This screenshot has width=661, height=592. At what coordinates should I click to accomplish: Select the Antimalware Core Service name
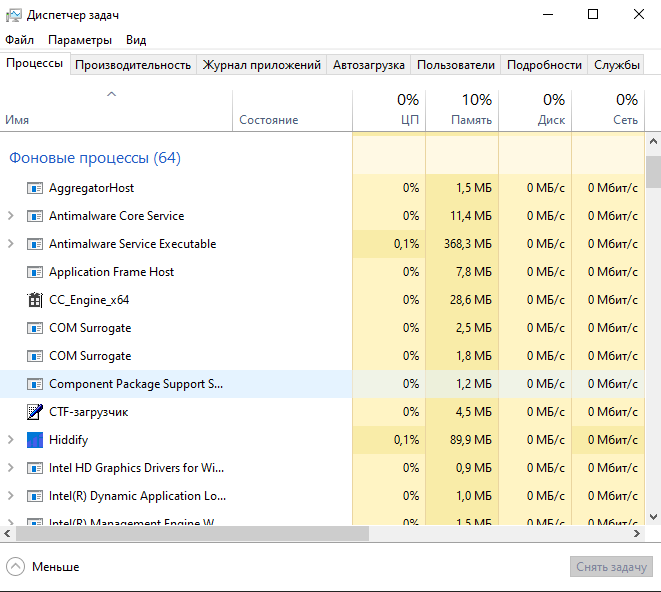point(116,216)
